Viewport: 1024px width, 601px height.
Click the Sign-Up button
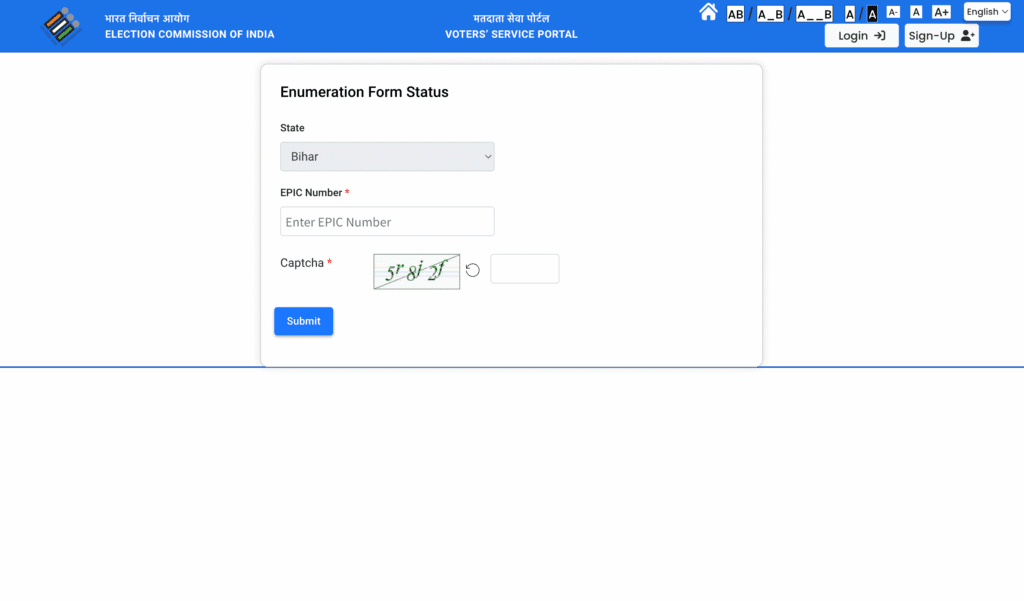click(941, 36)
